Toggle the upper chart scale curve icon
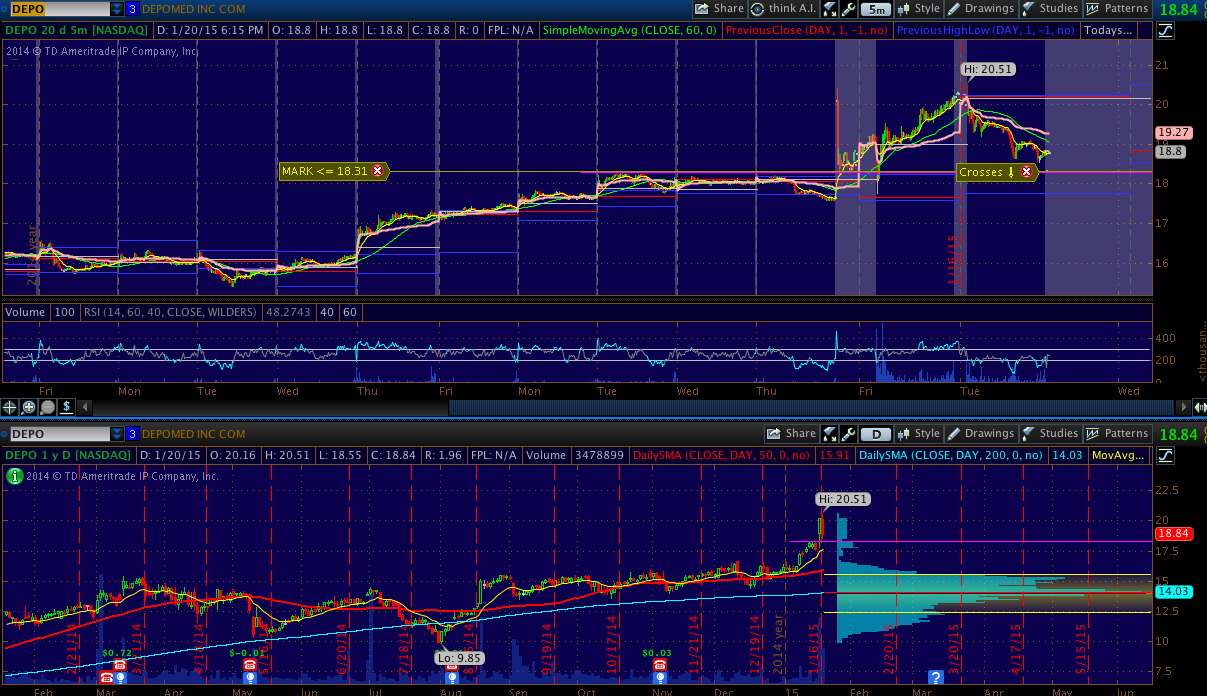The width and height of the screenshot is (1207, 696). (1165, 30)
